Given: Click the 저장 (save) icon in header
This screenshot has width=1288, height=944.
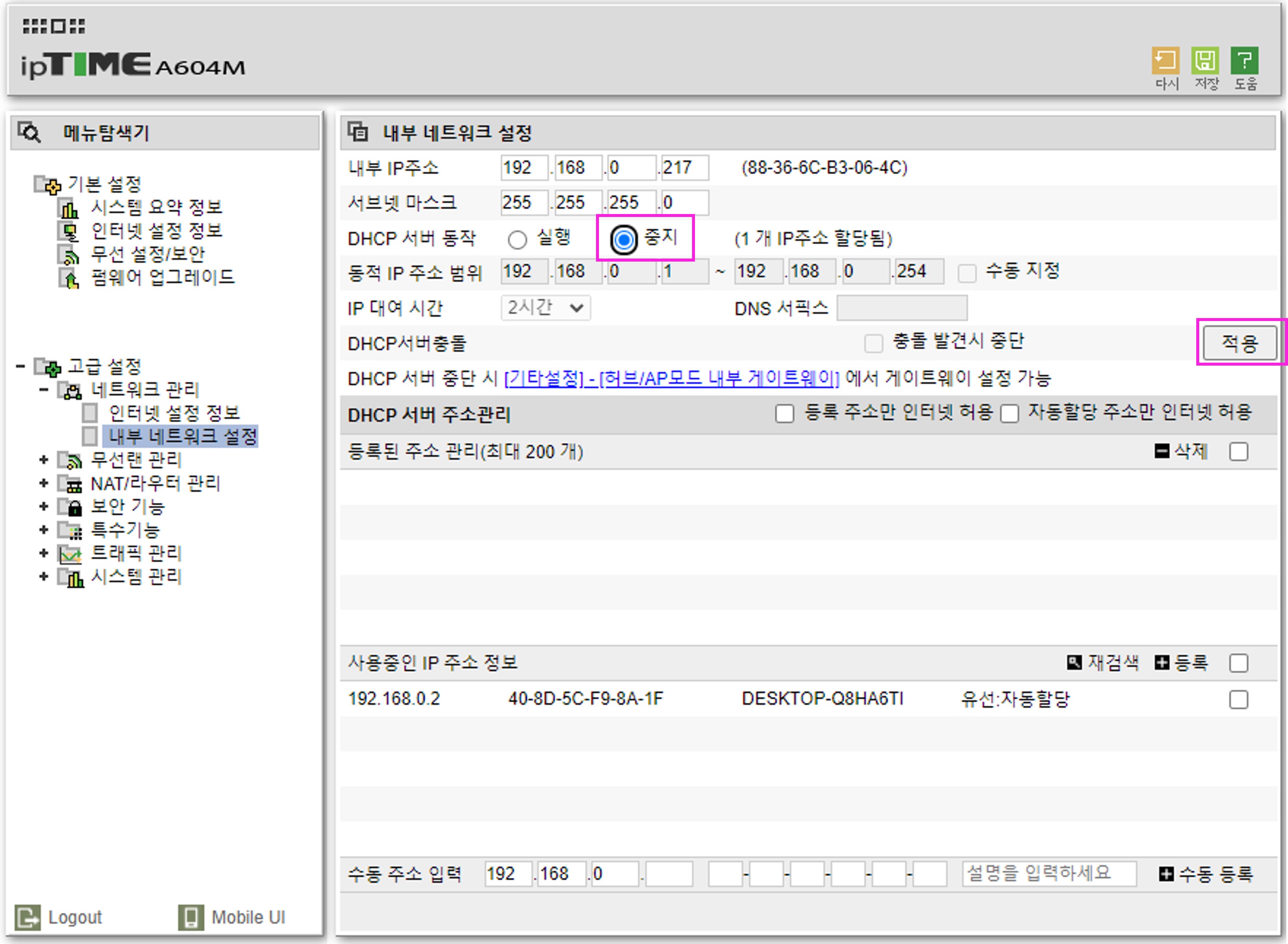Looking at the screenshot, I should pyautogui.click(x=1205, y=61).
